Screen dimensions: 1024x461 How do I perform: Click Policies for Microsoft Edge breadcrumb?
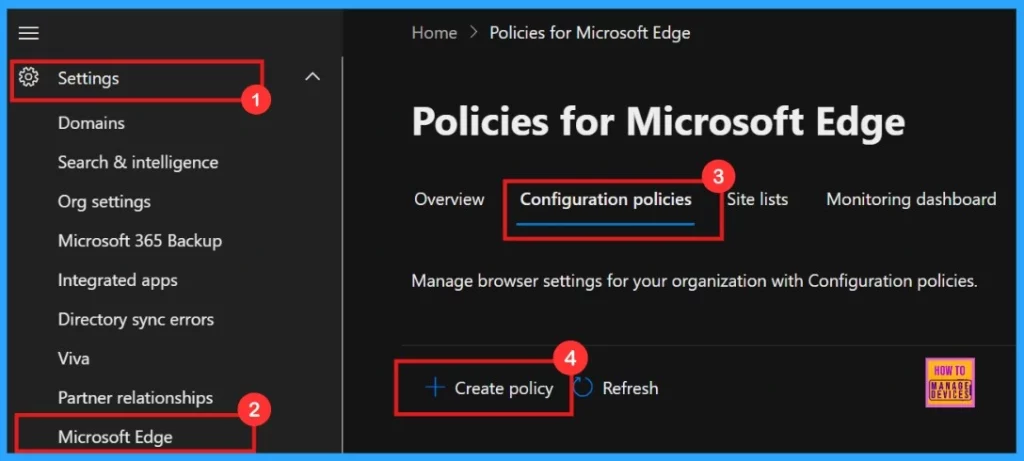pyautogui.click(x=589, y=33)
